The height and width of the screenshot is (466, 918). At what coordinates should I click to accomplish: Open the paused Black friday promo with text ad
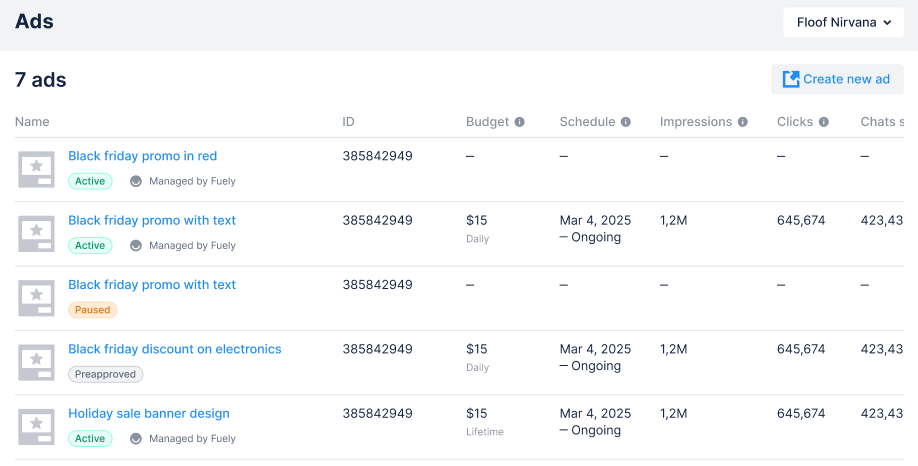[152, 285]
